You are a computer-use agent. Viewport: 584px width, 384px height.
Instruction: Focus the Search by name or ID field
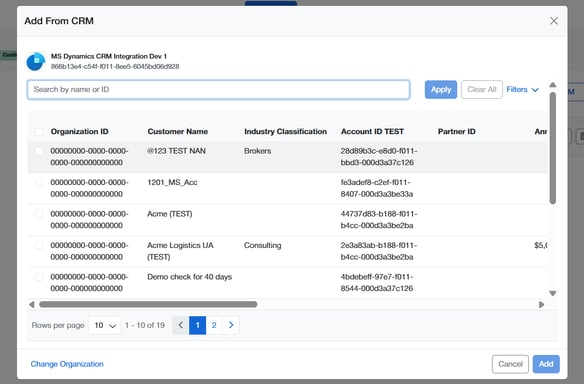point(219,89)
